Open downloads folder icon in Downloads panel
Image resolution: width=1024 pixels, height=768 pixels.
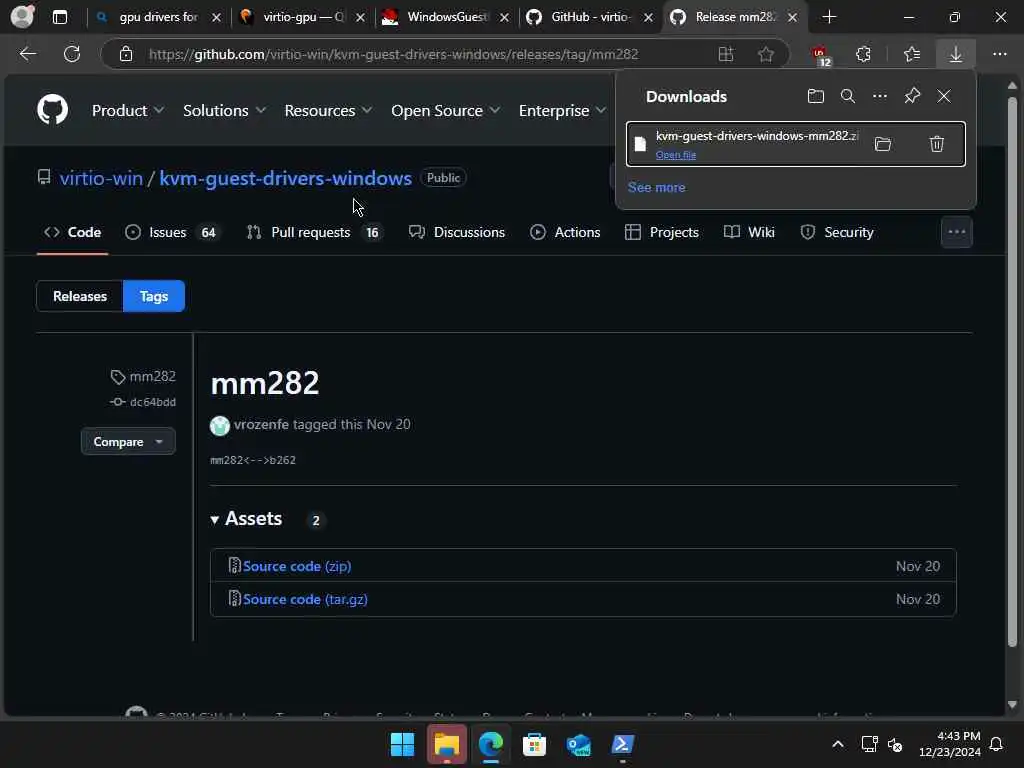tap(816, 96)
